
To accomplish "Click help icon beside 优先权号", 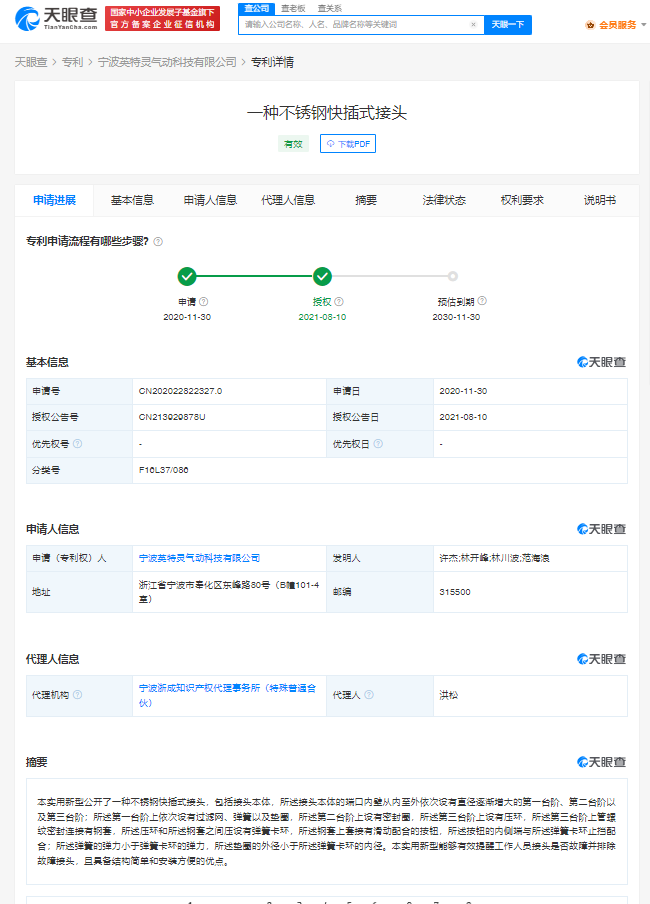I will pos(78,443).
